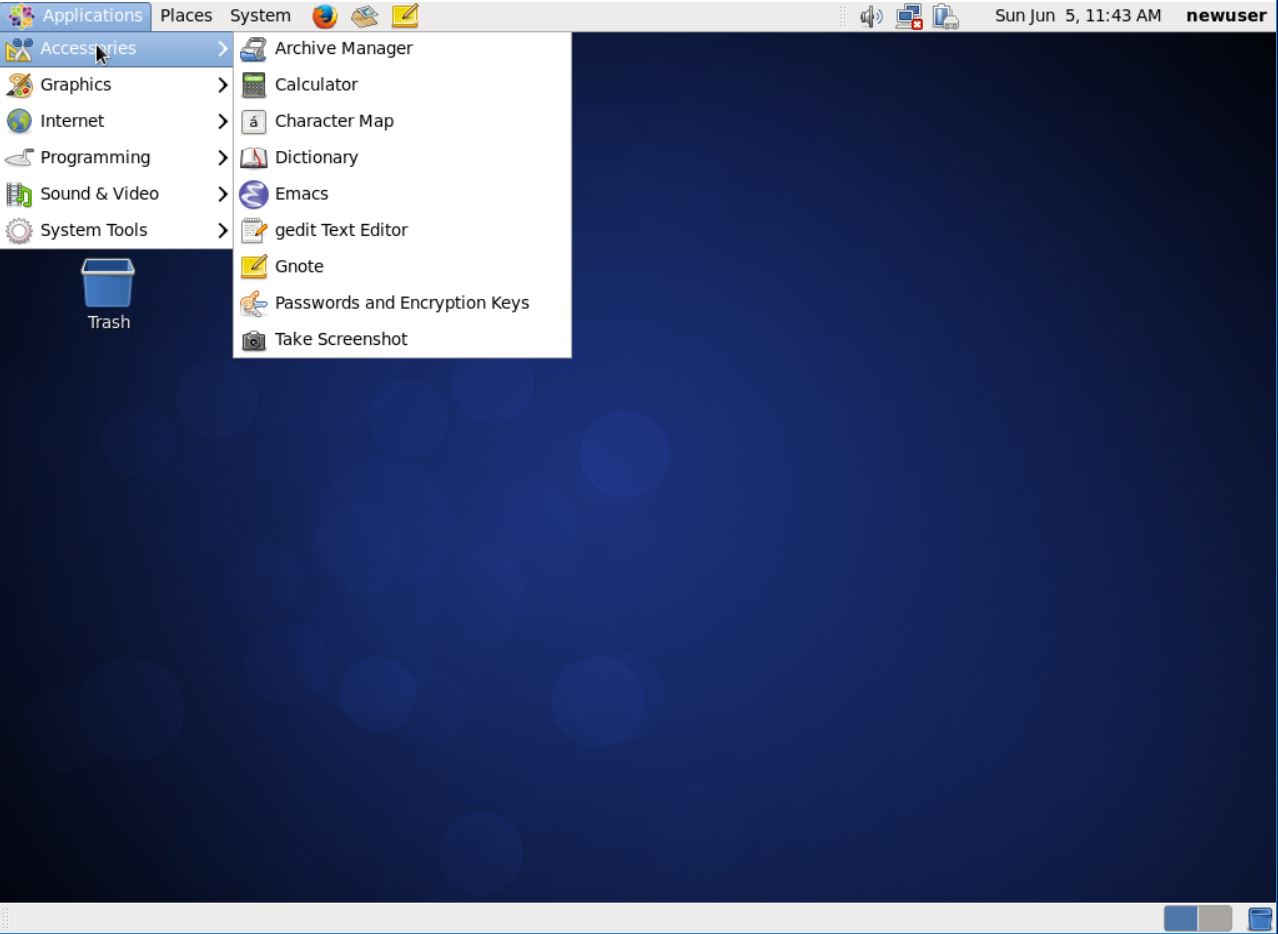This screenshot has width=1278, height=934.
Task: Click the Sound & Video icon
Action: coord(19,194)
